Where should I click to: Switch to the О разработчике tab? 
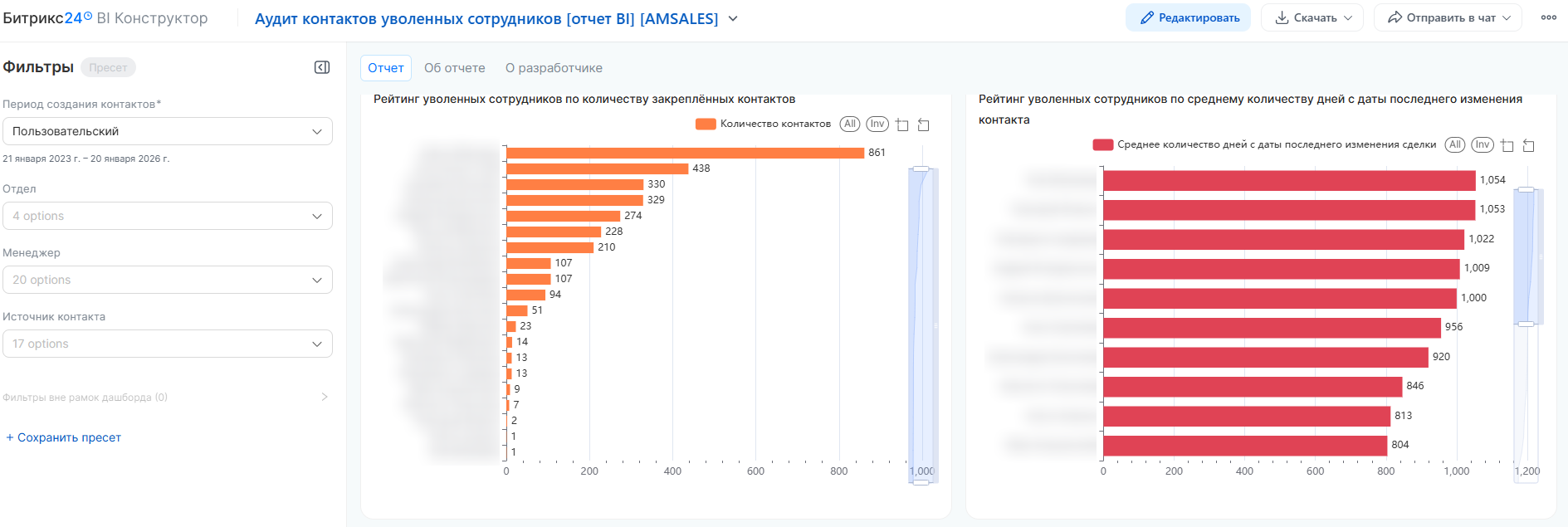(554, 68)
